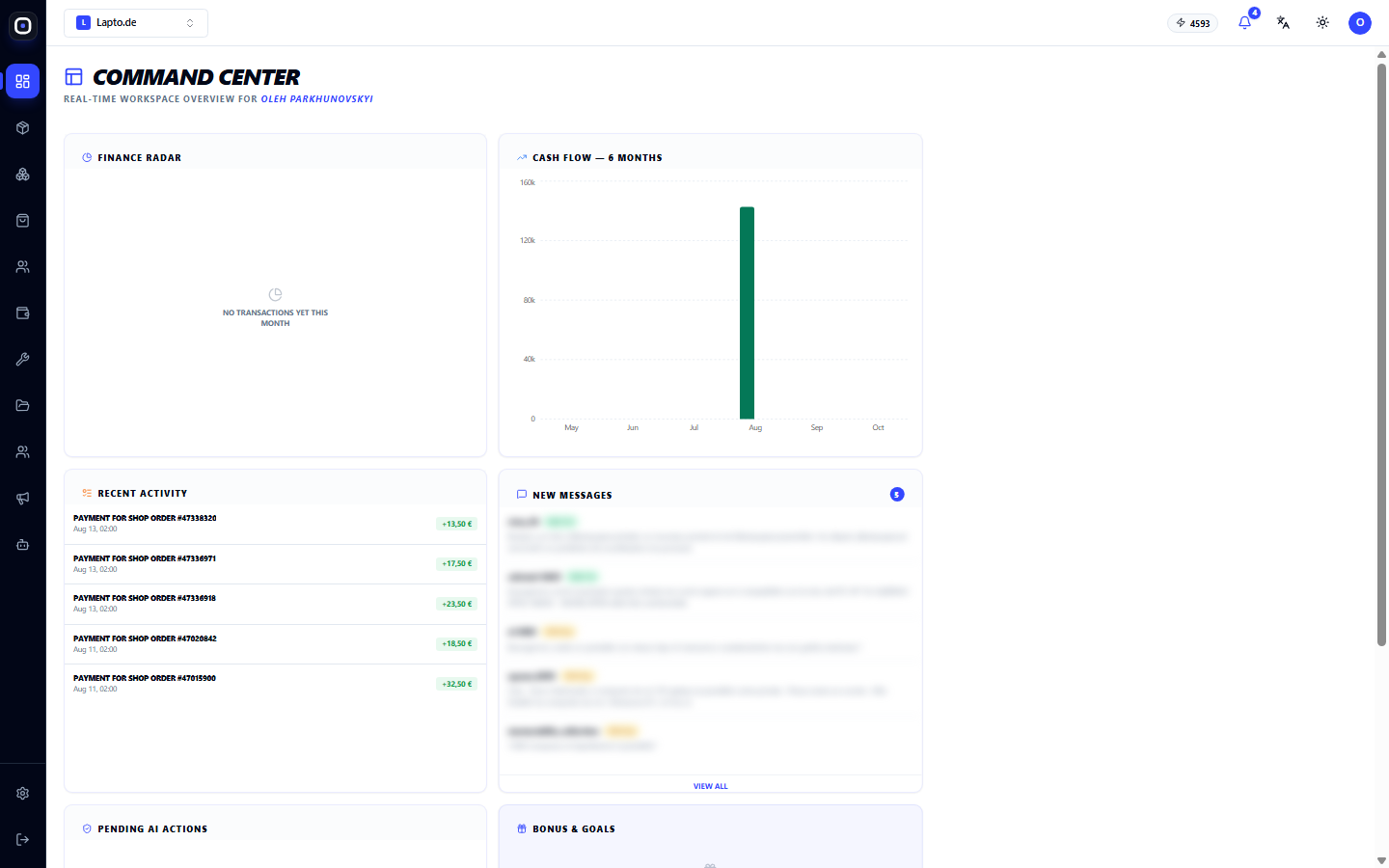Image resolution: width=1389 pixels, height=868 pixels.
Task: Open the wrench tools icon in sidebar
Action: (23, 360)
